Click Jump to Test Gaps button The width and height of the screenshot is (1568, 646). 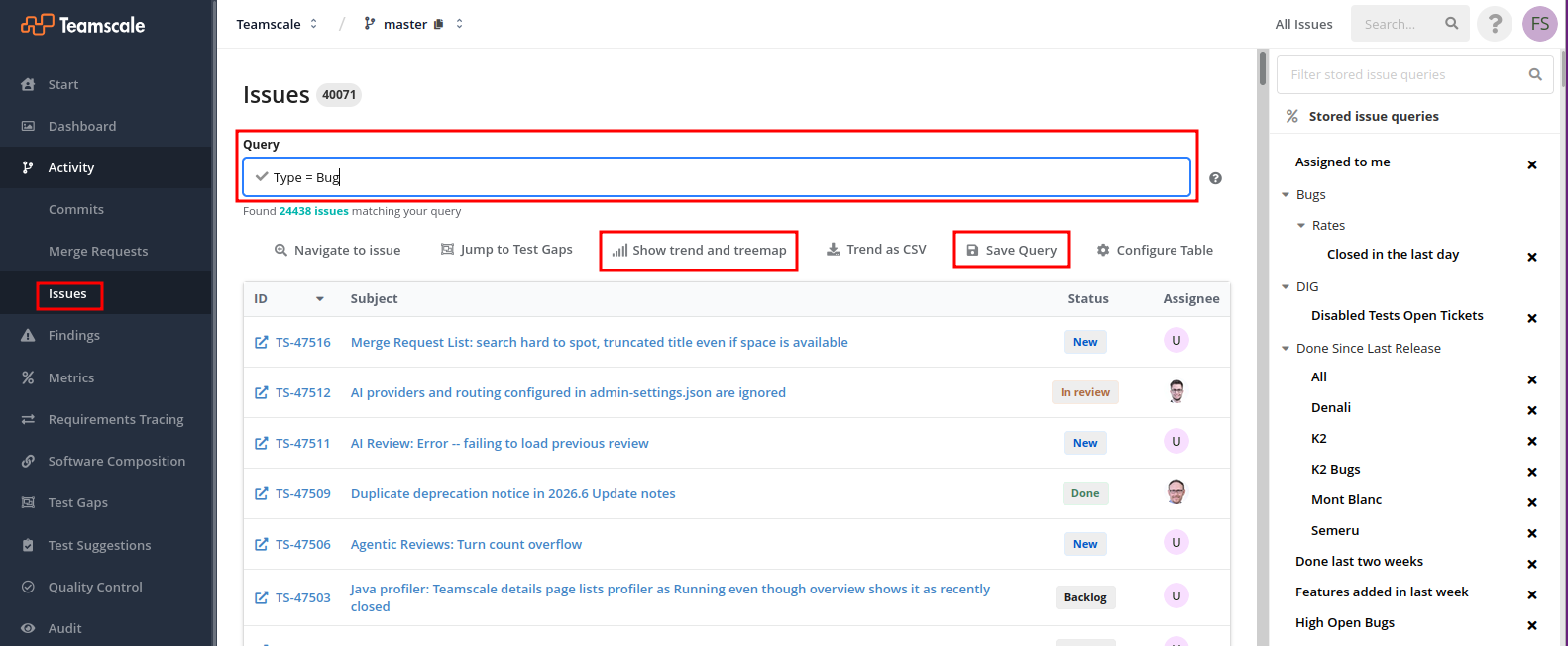pyautogui.click(x=506, y=250)
